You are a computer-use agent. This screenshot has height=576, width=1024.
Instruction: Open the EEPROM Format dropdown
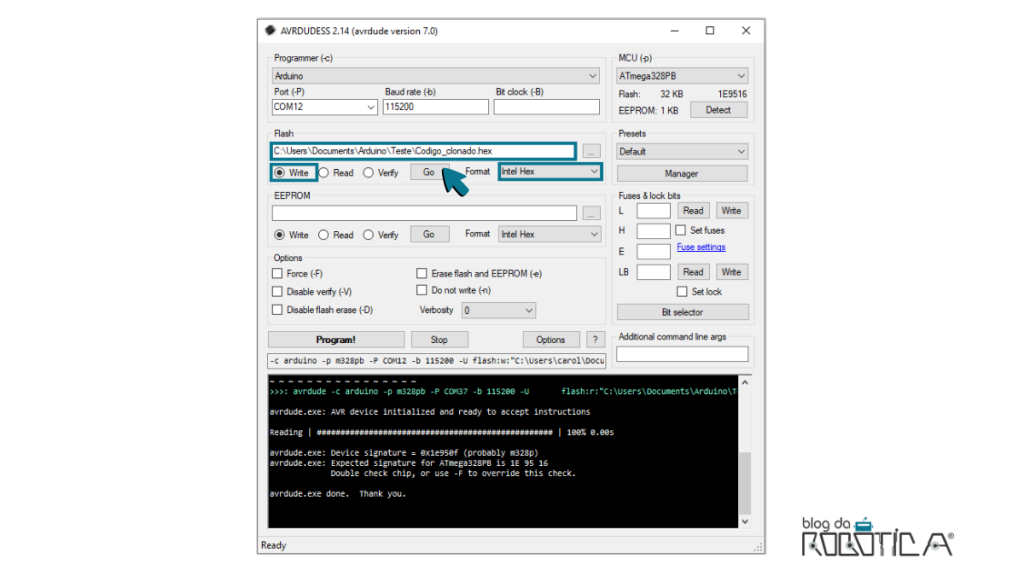549,234
